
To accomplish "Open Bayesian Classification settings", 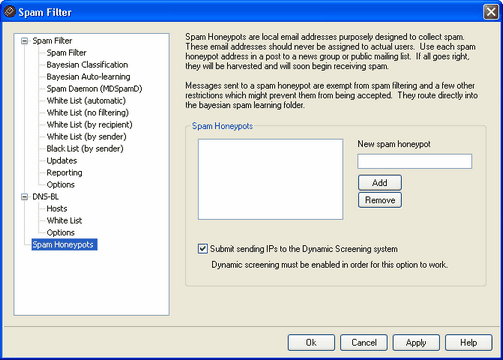I will [87, 65].
